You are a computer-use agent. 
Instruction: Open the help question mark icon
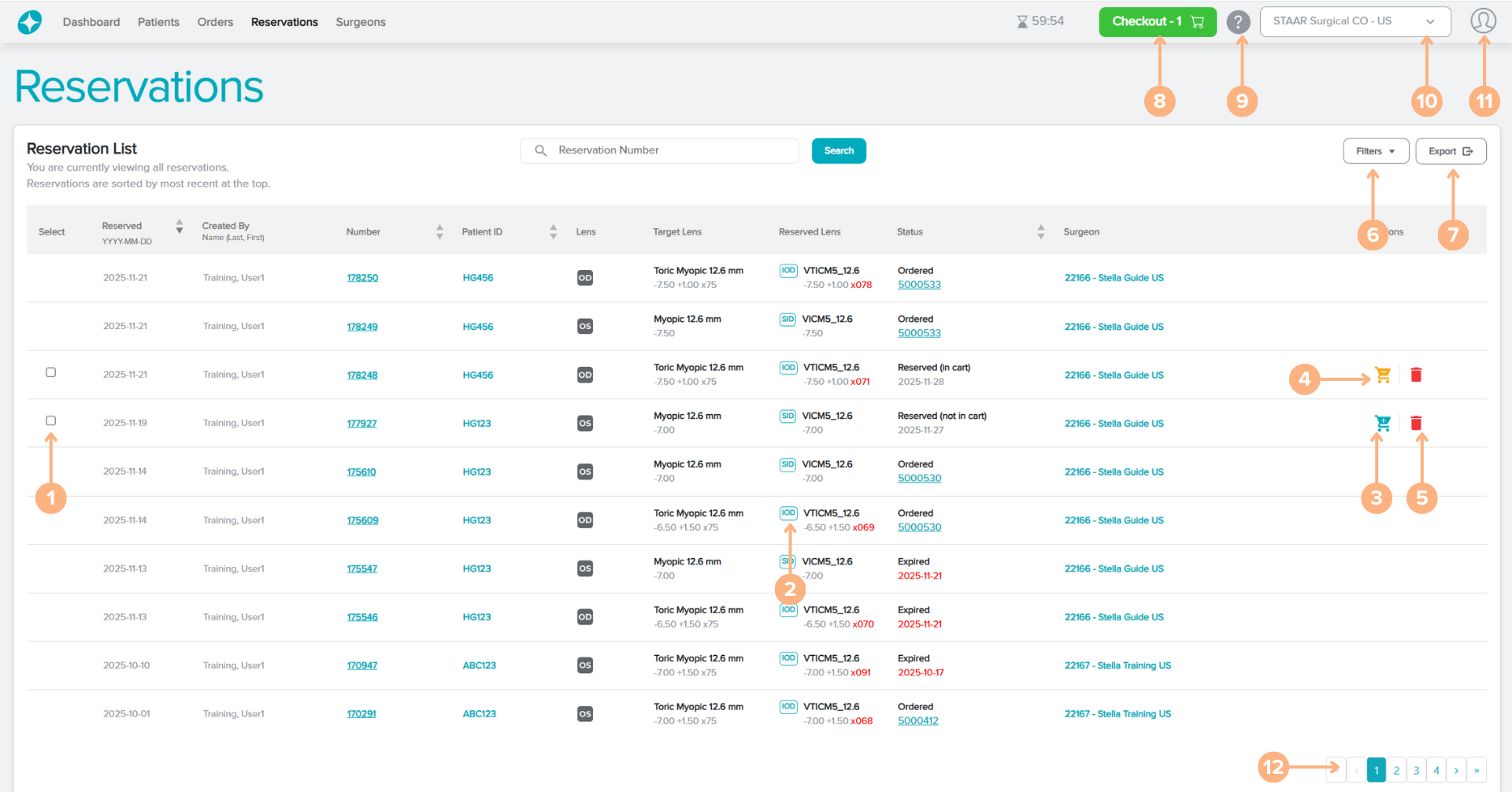(1238, 22)
